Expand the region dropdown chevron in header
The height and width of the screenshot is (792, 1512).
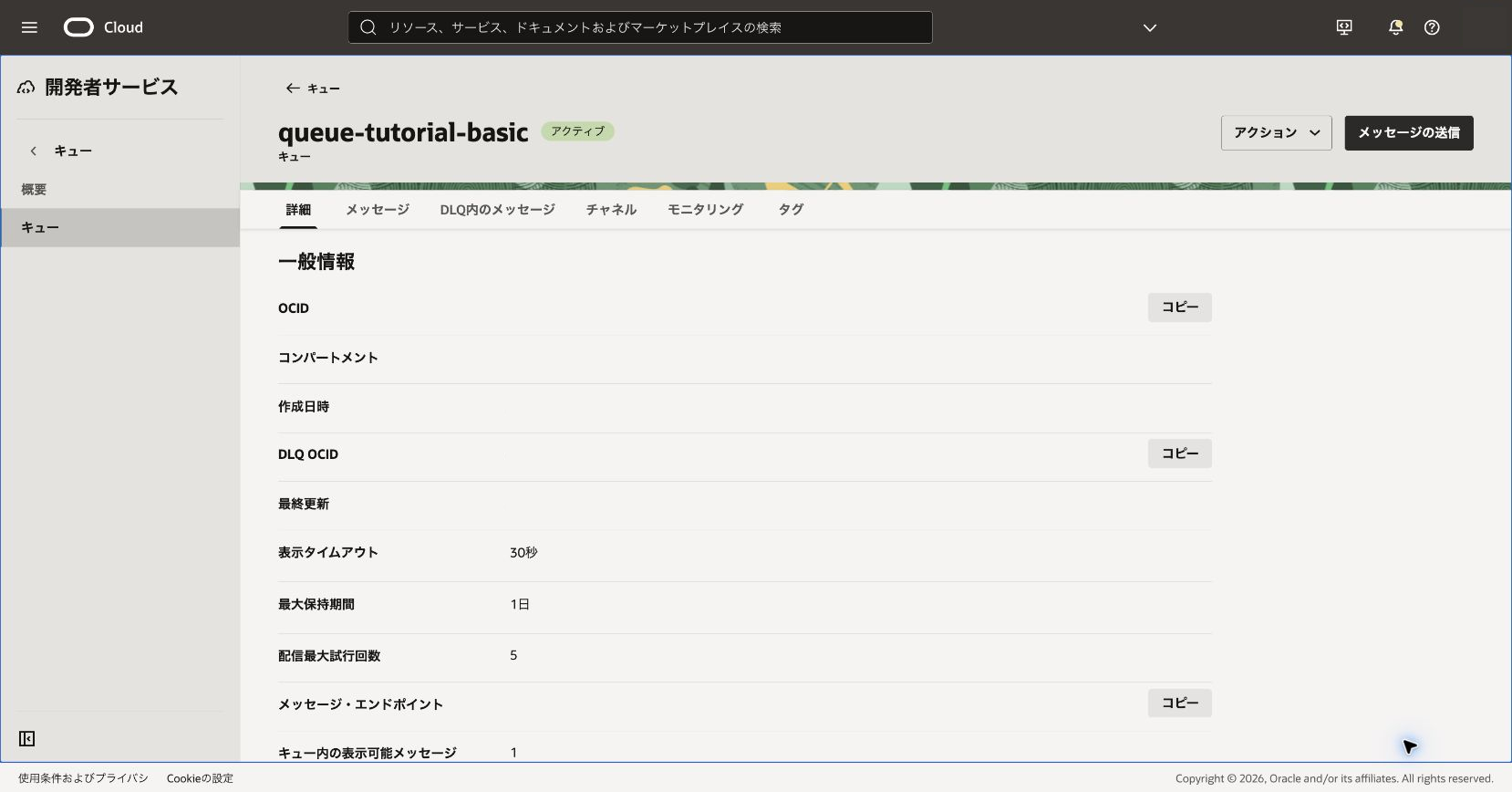pos(1150,27)
